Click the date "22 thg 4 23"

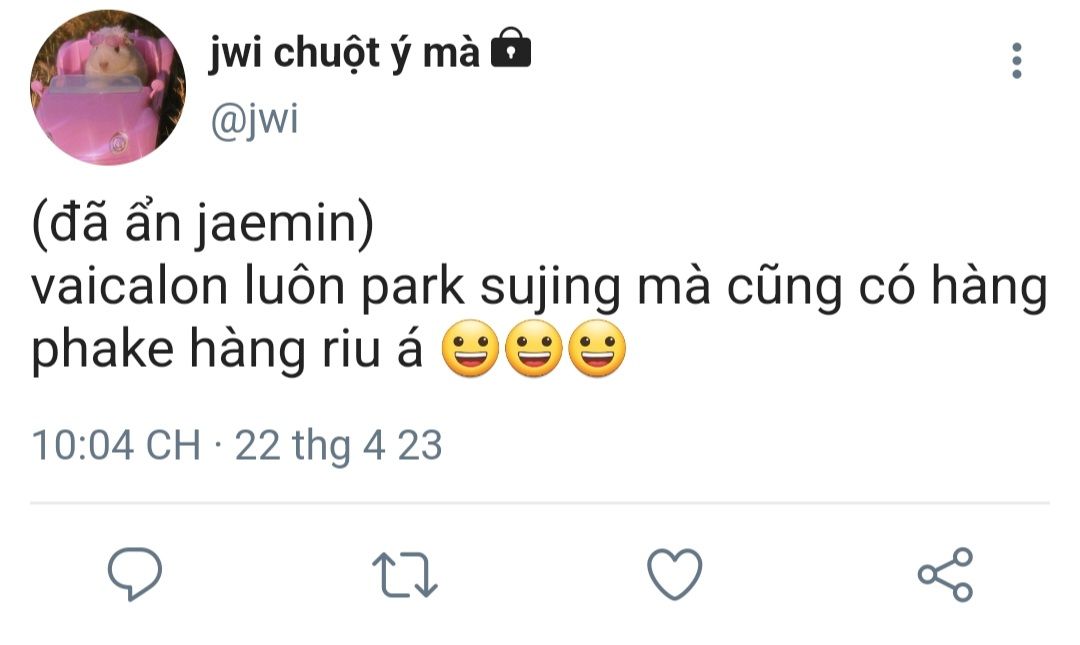click(338, 446)
